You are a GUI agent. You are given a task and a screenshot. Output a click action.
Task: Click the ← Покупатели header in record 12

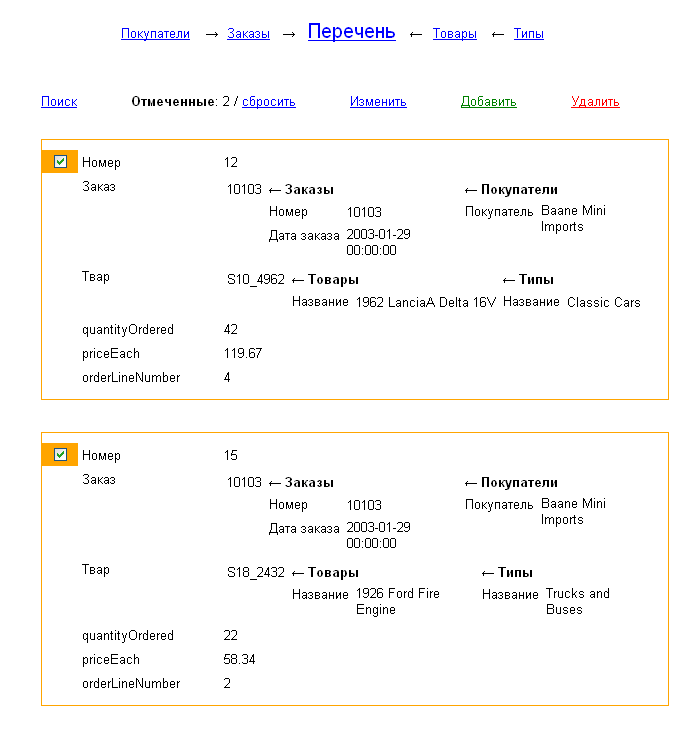[511, 190]
